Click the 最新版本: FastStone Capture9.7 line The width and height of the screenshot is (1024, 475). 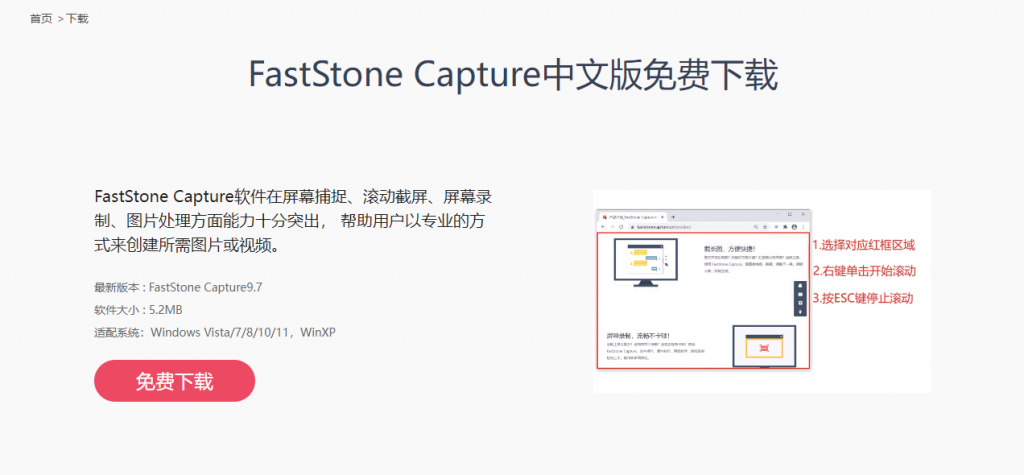coord(178,287)
